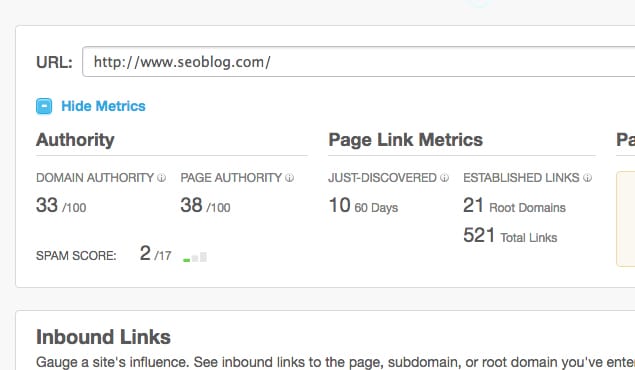This screenshot has height=370, width=635.
Task: Click the 10 just-discovered links in 60 Days
Action: tap(363, 206)
